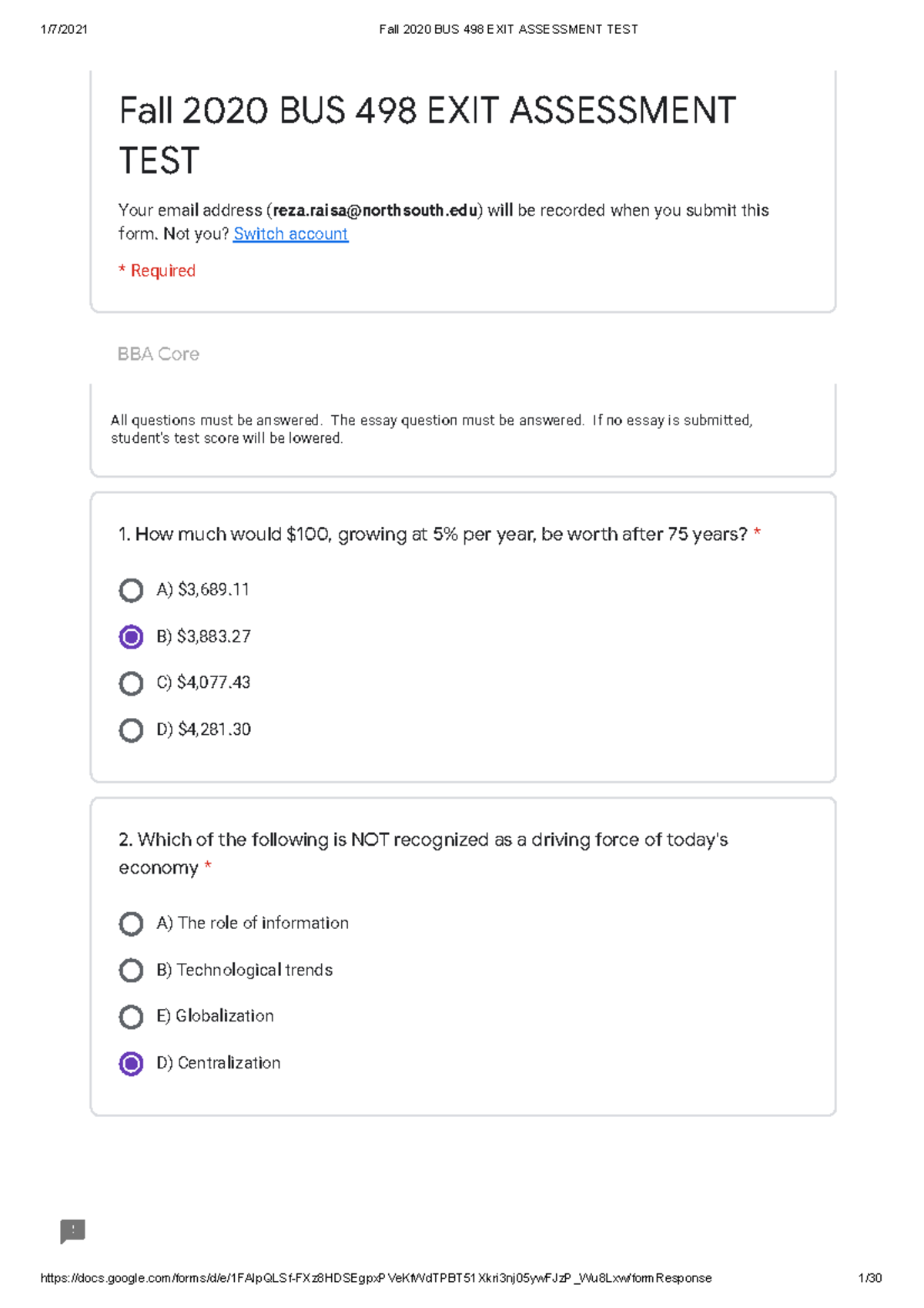Click the report problem feedback icon
This screenshot has height=1308, width=924.
coord(72,1230)
